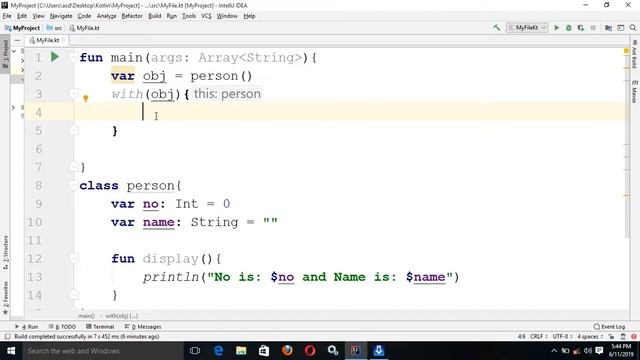This screenshot has width=640, height=360.
Task: Click the collapse dash icon in project panel header
Action: click(17, 40)
